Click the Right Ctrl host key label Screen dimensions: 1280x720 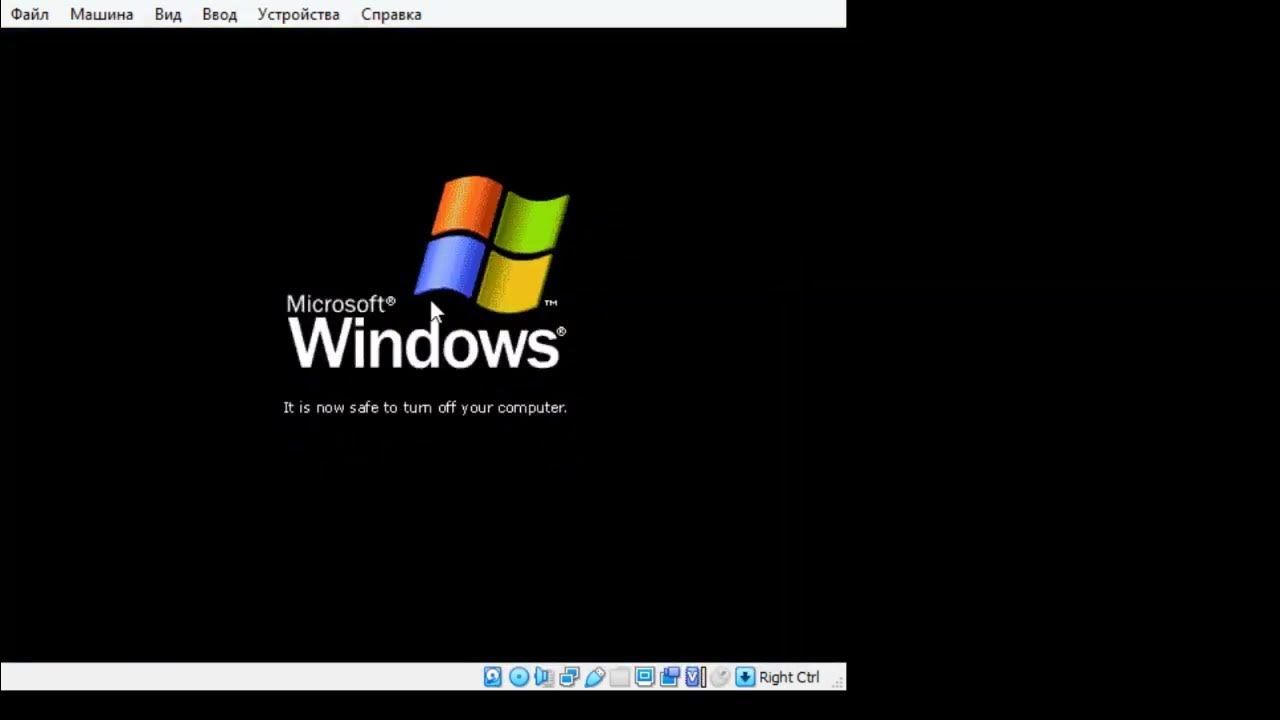click(x=789, y=677)
